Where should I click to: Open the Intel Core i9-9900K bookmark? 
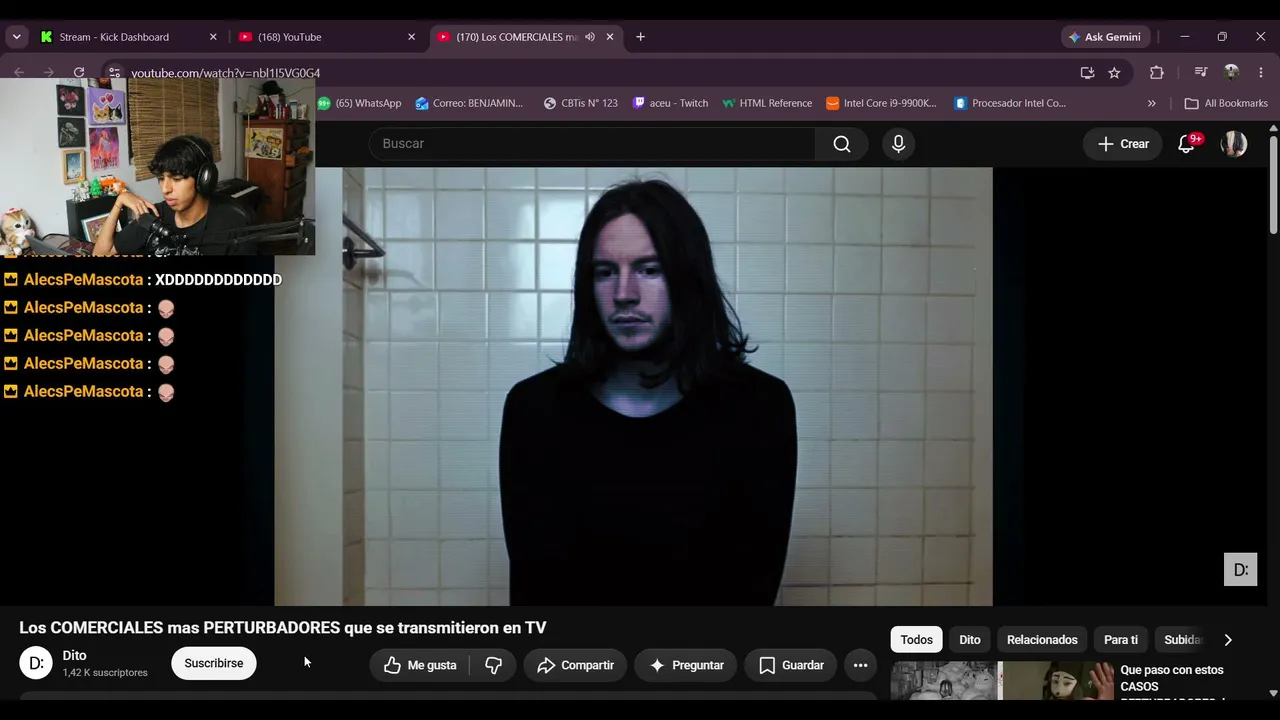[x=881, y=103]
